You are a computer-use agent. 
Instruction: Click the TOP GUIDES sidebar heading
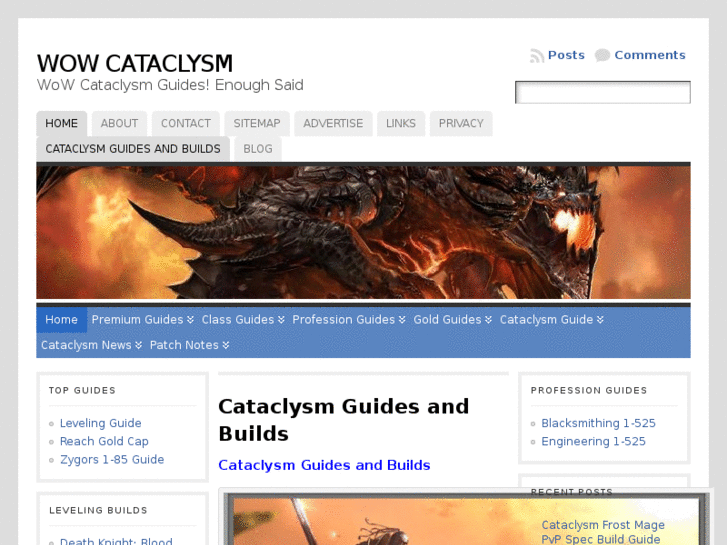pyautogui.click(x=83, y=391)
